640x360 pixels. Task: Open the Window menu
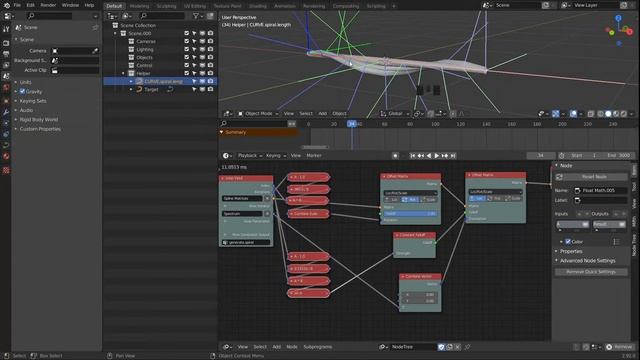click(70, 5)
